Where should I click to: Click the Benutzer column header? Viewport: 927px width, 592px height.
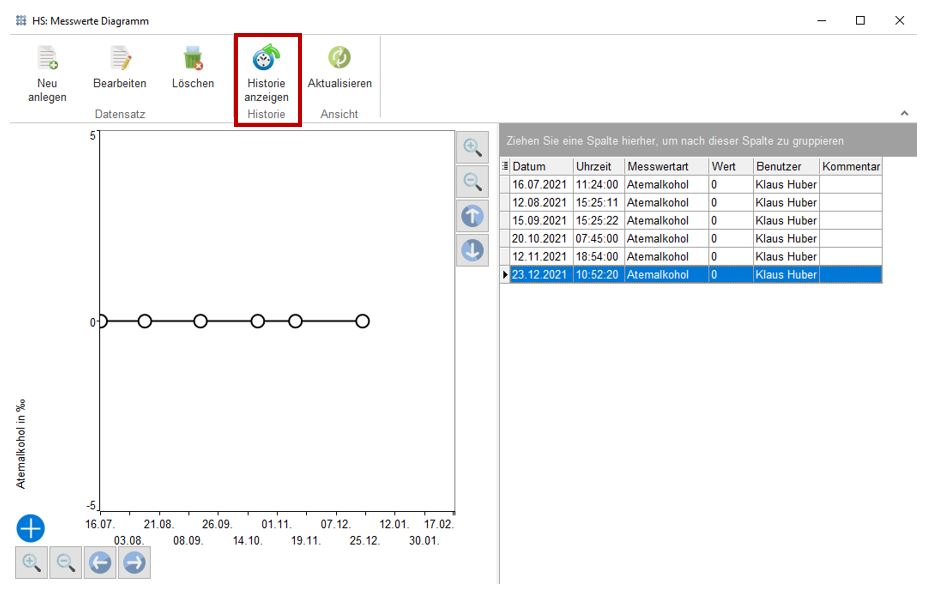785,166
